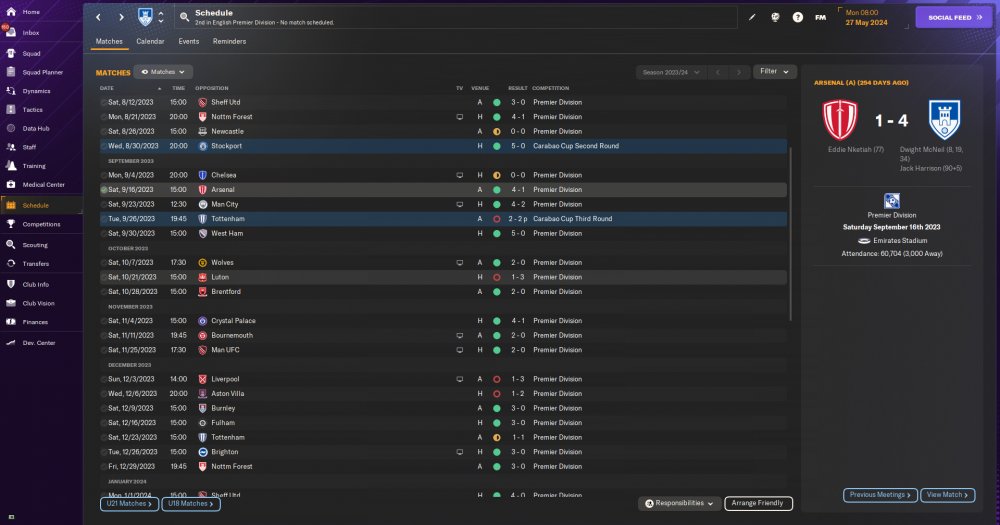
Task: Select the West Ham row radio
Action: pos(104,233)
